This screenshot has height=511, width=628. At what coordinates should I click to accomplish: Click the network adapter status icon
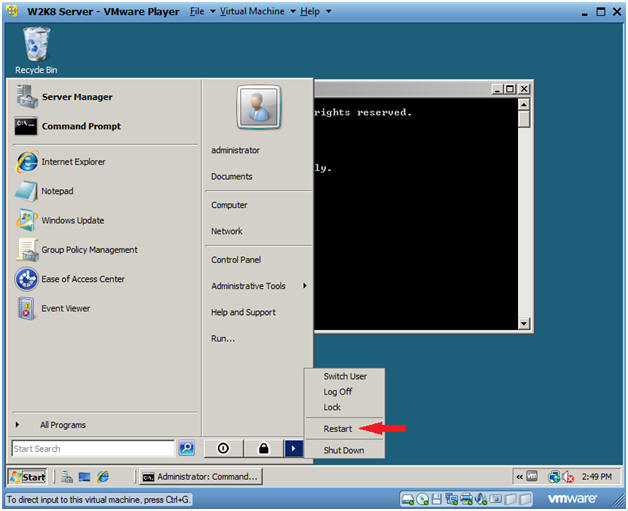[x=452, y=499]
